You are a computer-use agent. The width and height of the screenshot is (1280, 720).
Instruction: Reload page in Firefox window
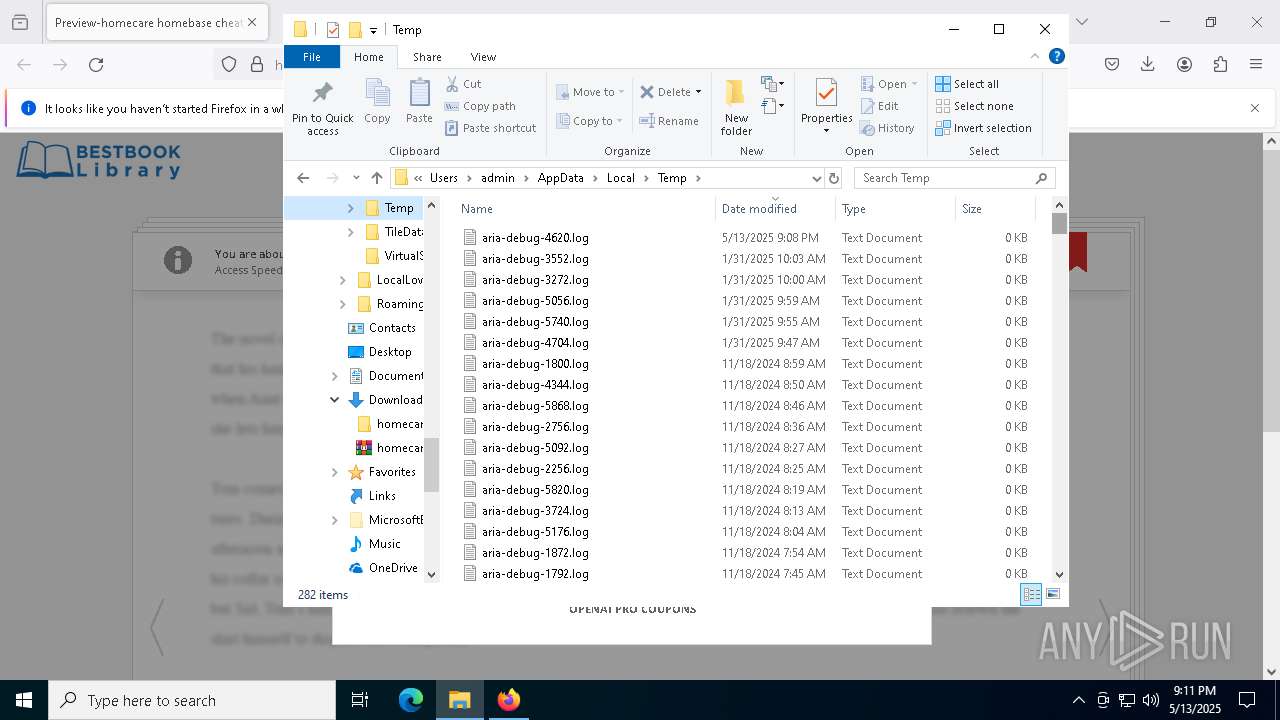(x=96, y=65)
